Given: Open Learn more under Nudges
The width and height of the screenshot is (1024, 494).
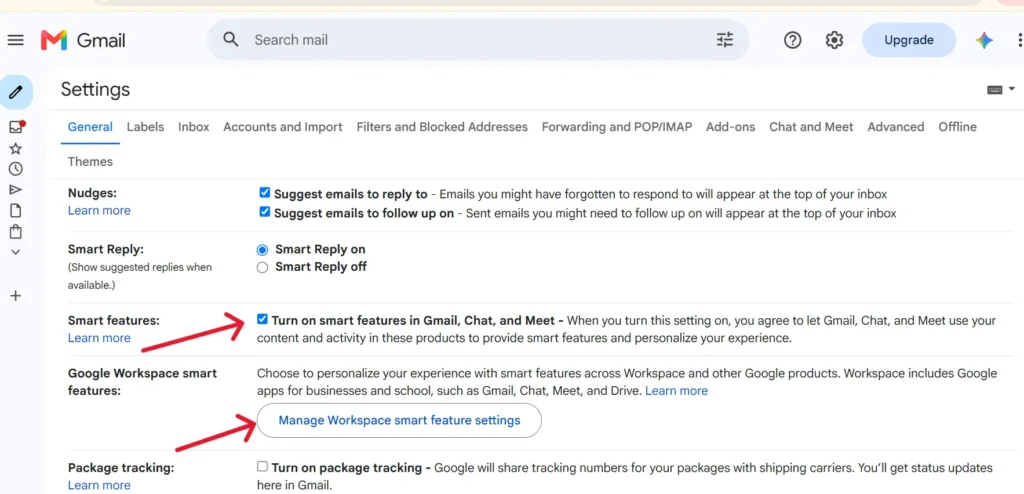Looking at the screenshot, I should tap(99, 210).
